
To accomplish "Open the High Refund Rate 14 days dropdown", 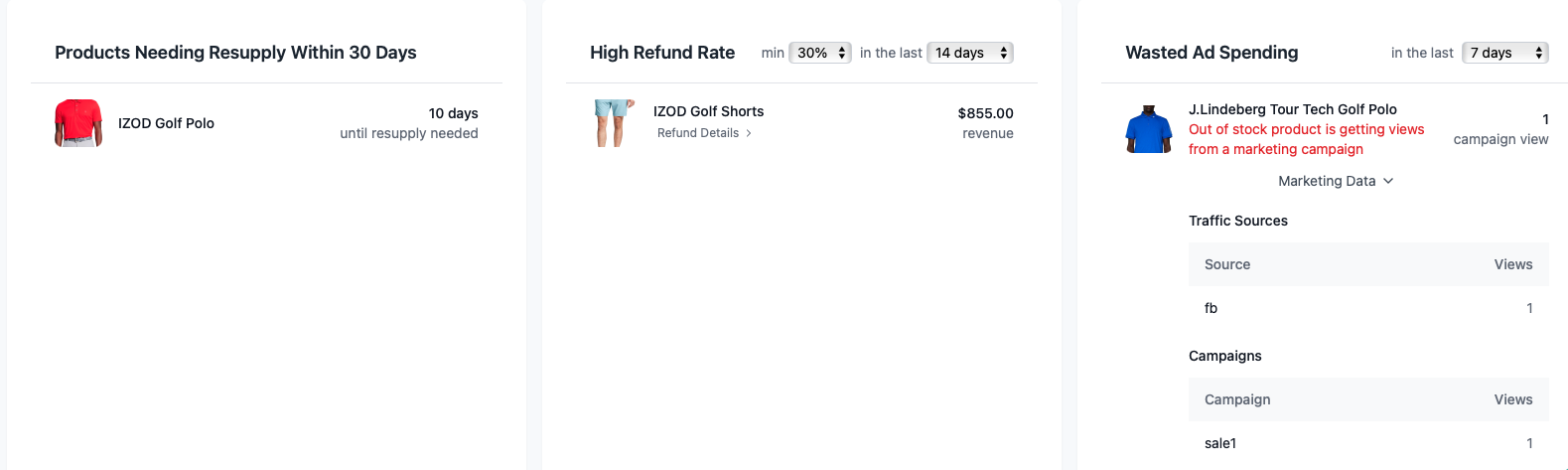I will (x=969, y=53).
